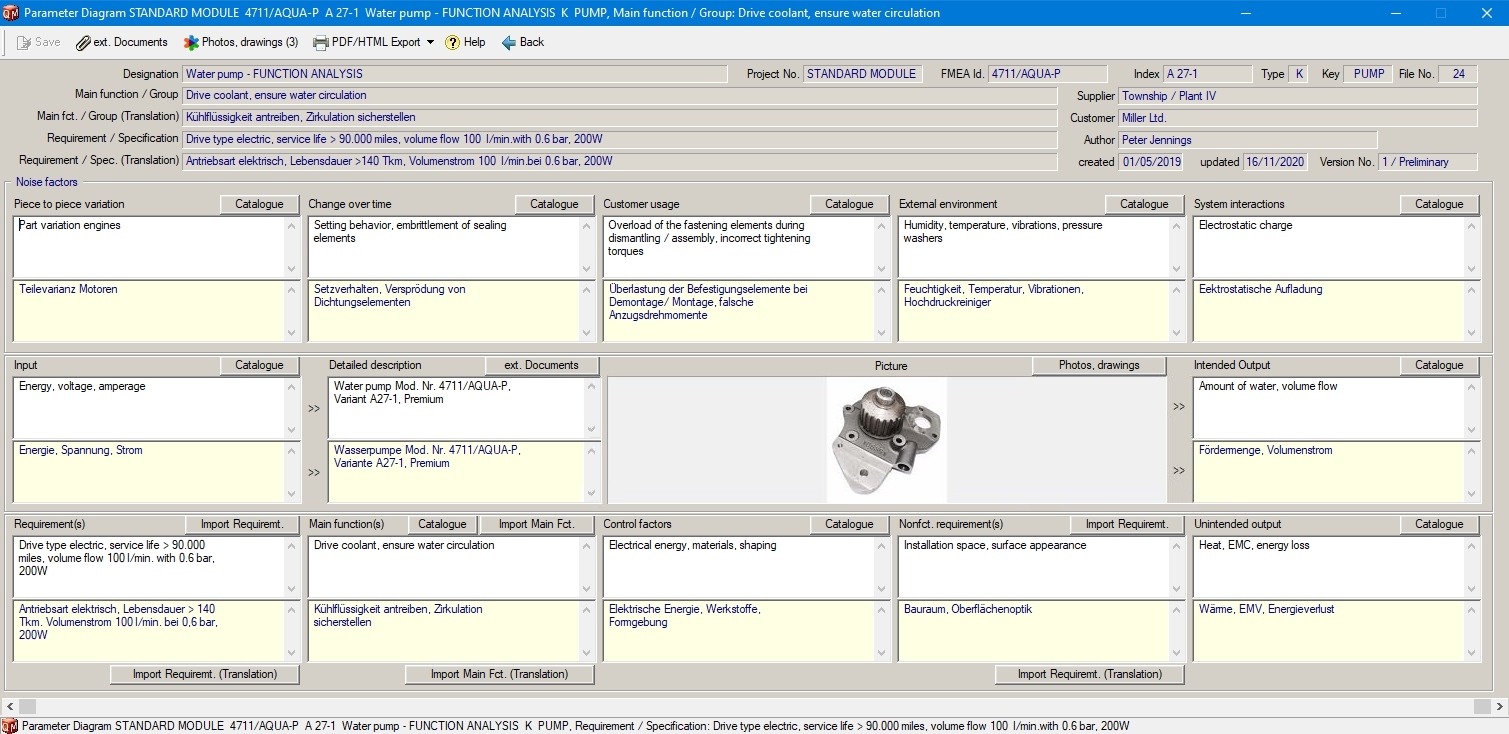Click >> arrow beside 'Energy, voltage, amperage'
The image size is (1509, 734).
[314, 408]
